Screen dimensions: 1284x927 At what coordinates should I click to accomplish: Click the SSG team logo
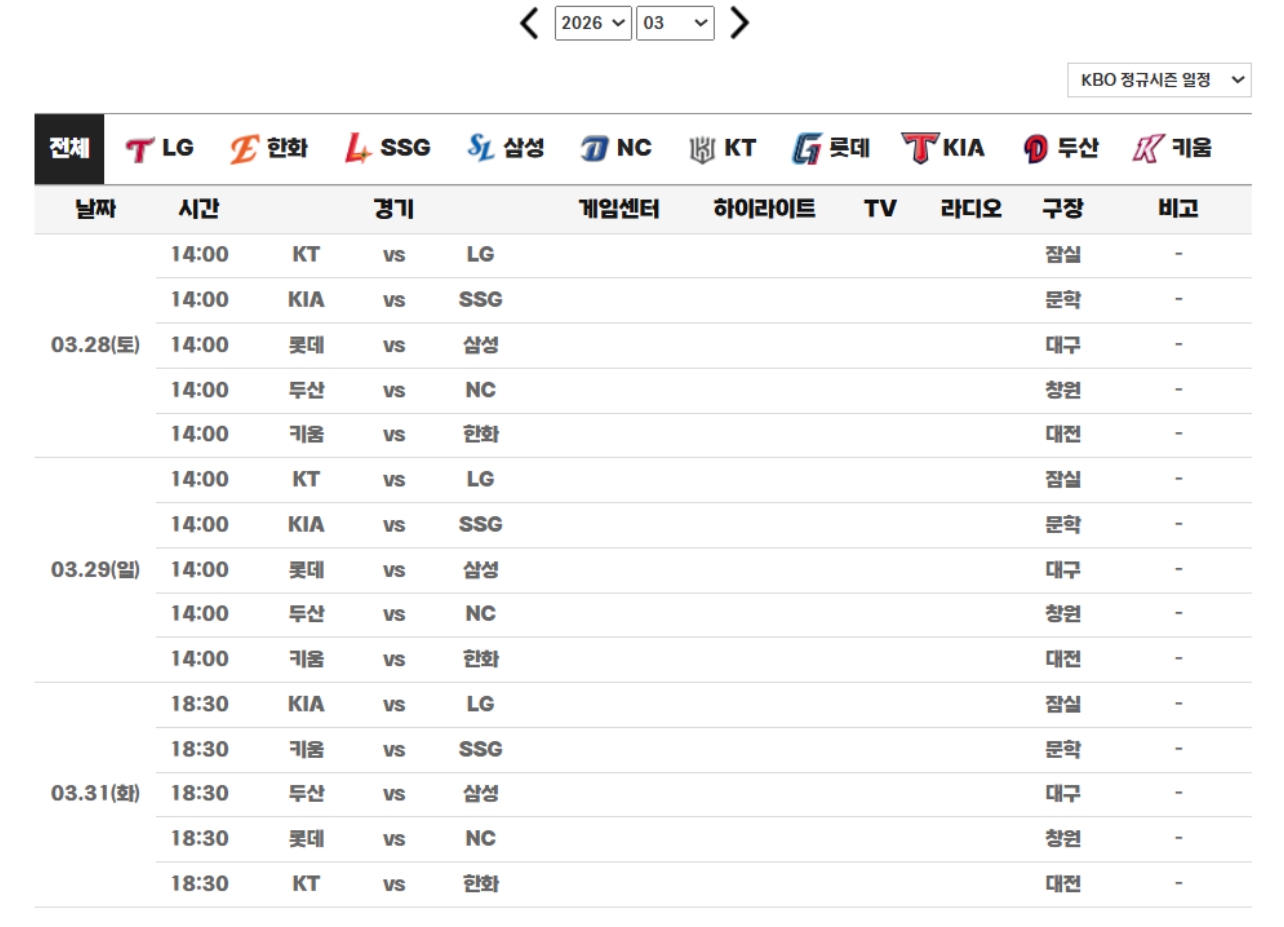(358, 150)
